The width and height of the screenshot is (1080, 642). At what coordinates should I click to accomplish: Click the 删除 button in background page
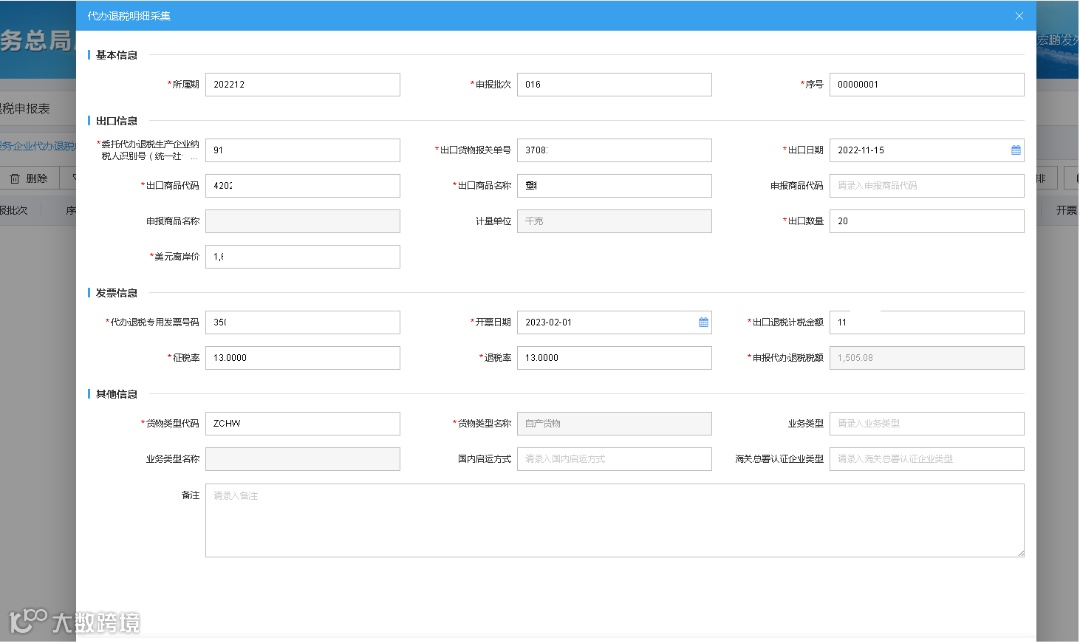coord(30,178)
